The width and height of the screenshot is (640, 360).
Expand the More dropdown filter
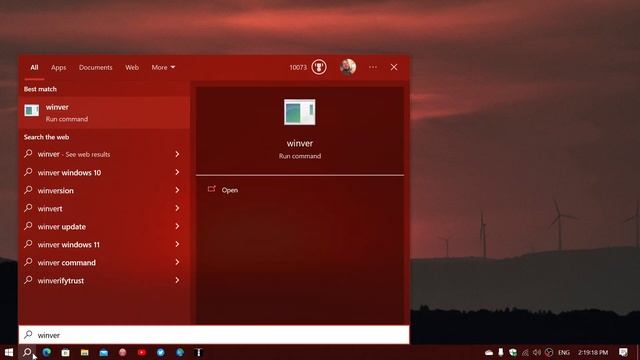[163, 67]
